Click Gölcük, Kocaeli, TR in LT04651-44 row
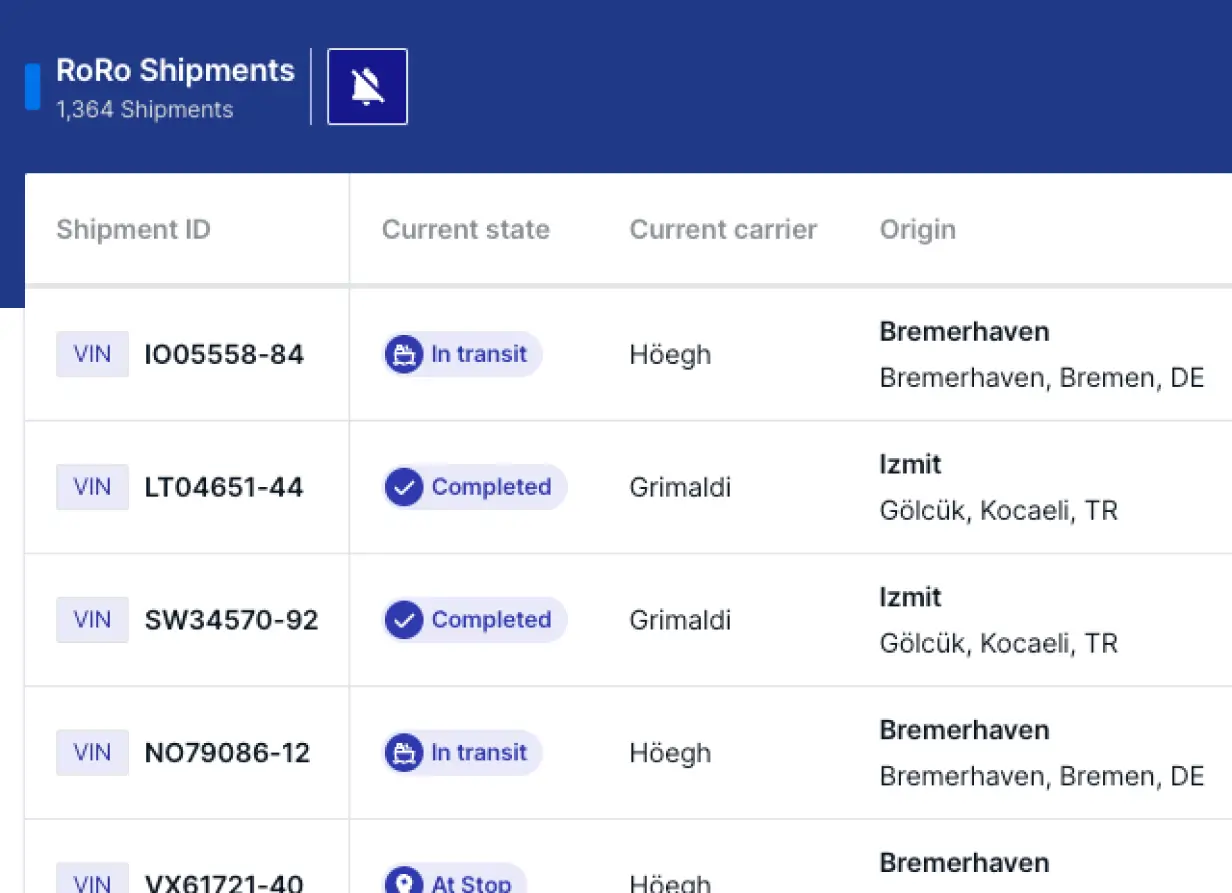 point(999,510)
